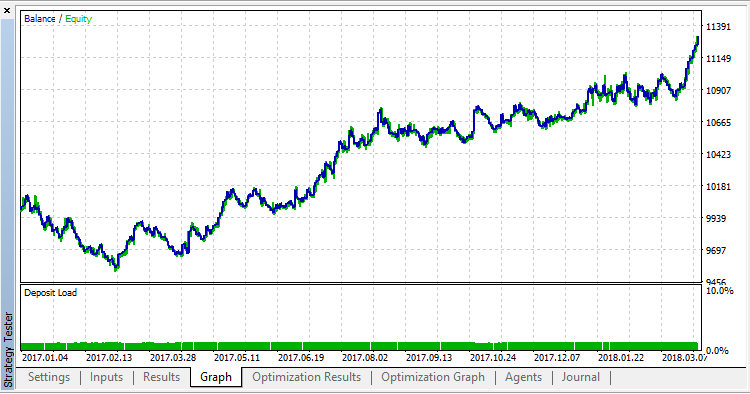The height and width of the screenshot is (394, 750).
Task: Click the 10907 axis value
Action: point(718,91)
